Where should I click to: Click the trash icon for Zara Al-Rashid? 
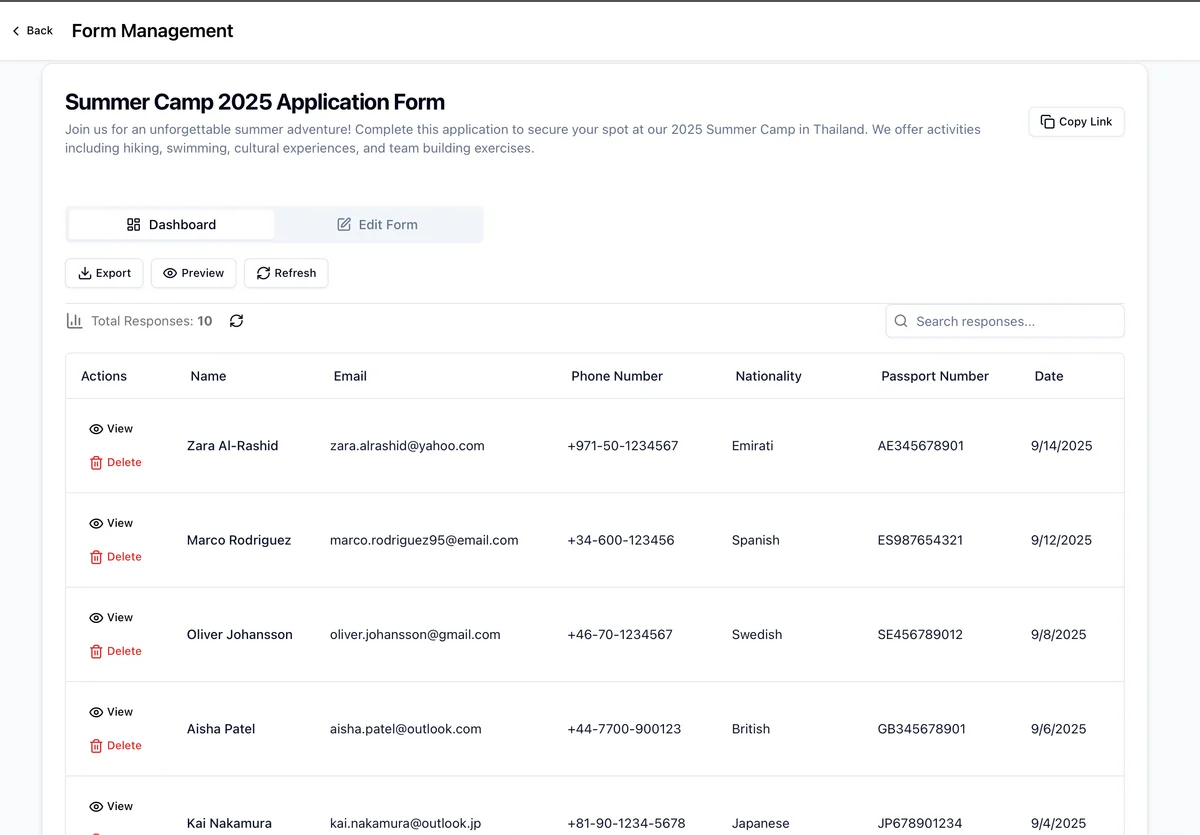click(96, 463)
